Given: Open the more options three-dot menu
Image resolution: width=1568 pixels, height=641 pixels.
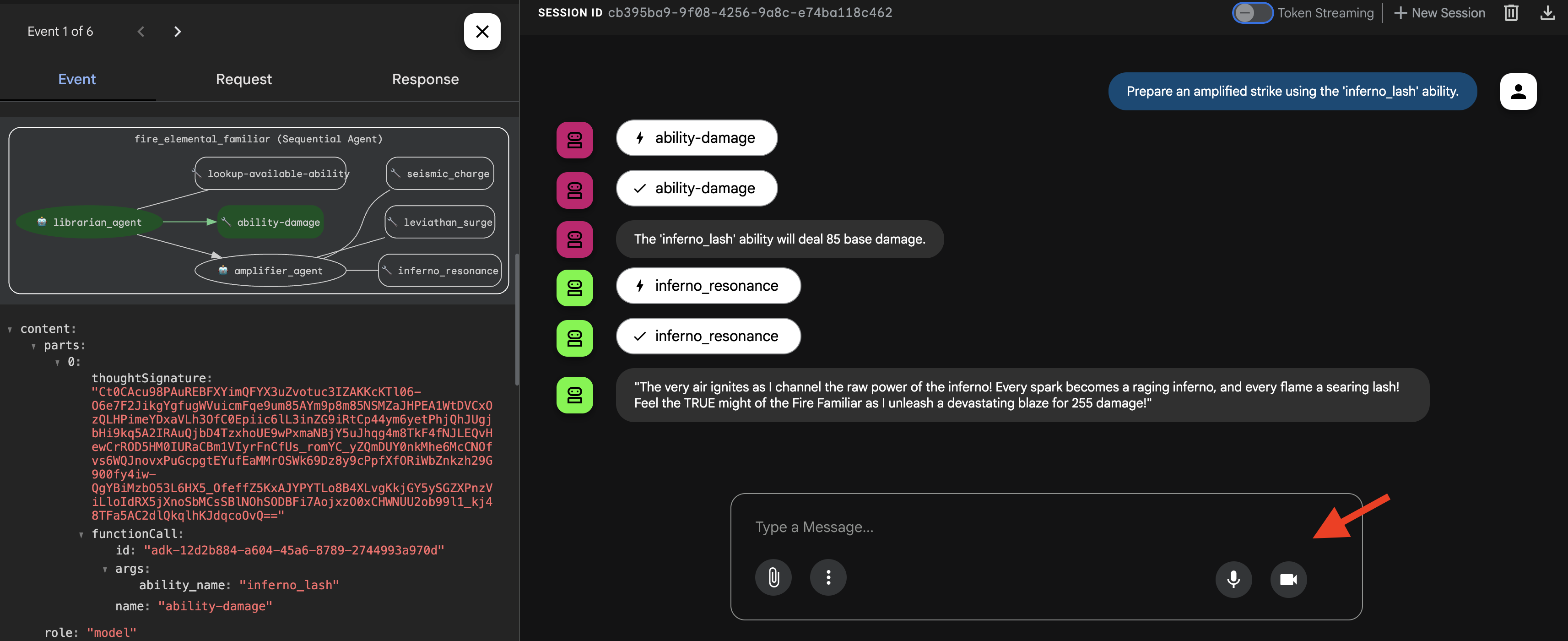Looking at the screenshot, I should tap(828, 577).
